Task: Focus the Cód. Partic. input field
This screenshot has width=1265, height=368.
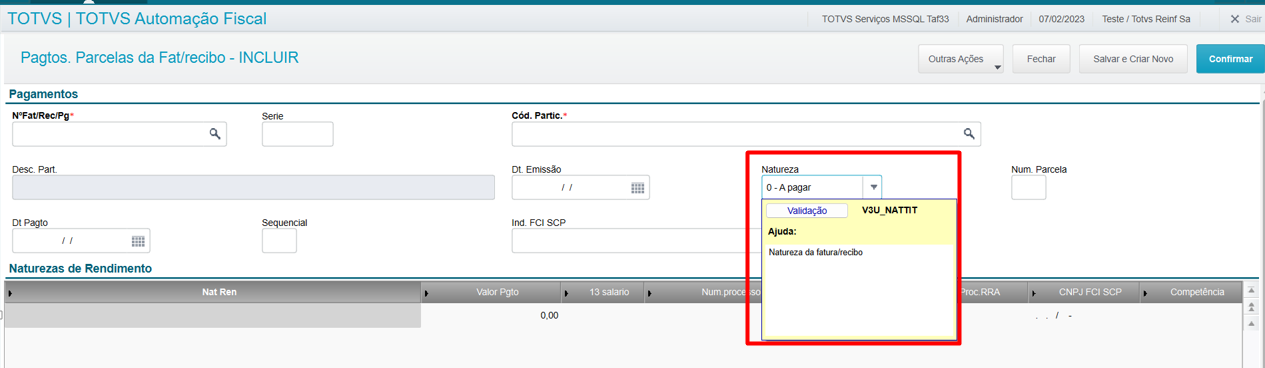Action: point(746,133)
